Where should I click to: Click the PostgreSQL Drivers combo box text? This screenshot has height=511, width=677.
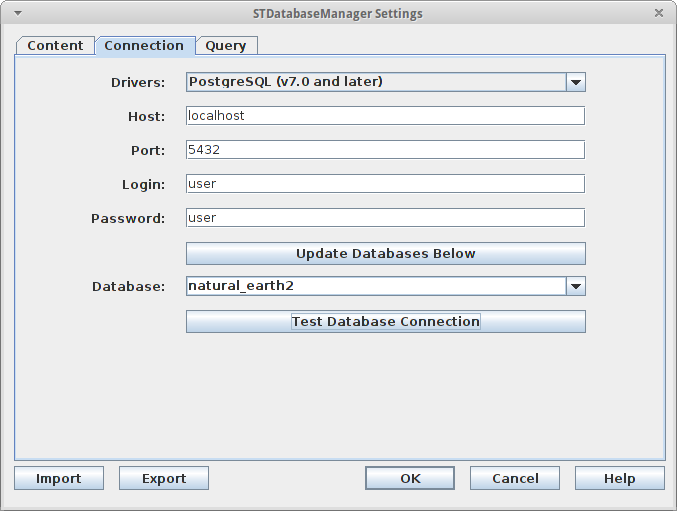pyautogui.click(x=375, y=82)
